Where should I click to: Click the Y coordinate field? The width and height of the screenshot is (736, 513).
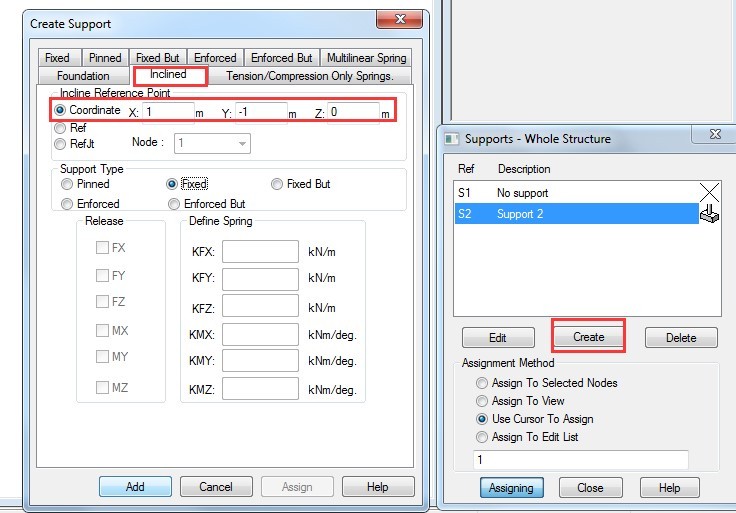(261, 113)
